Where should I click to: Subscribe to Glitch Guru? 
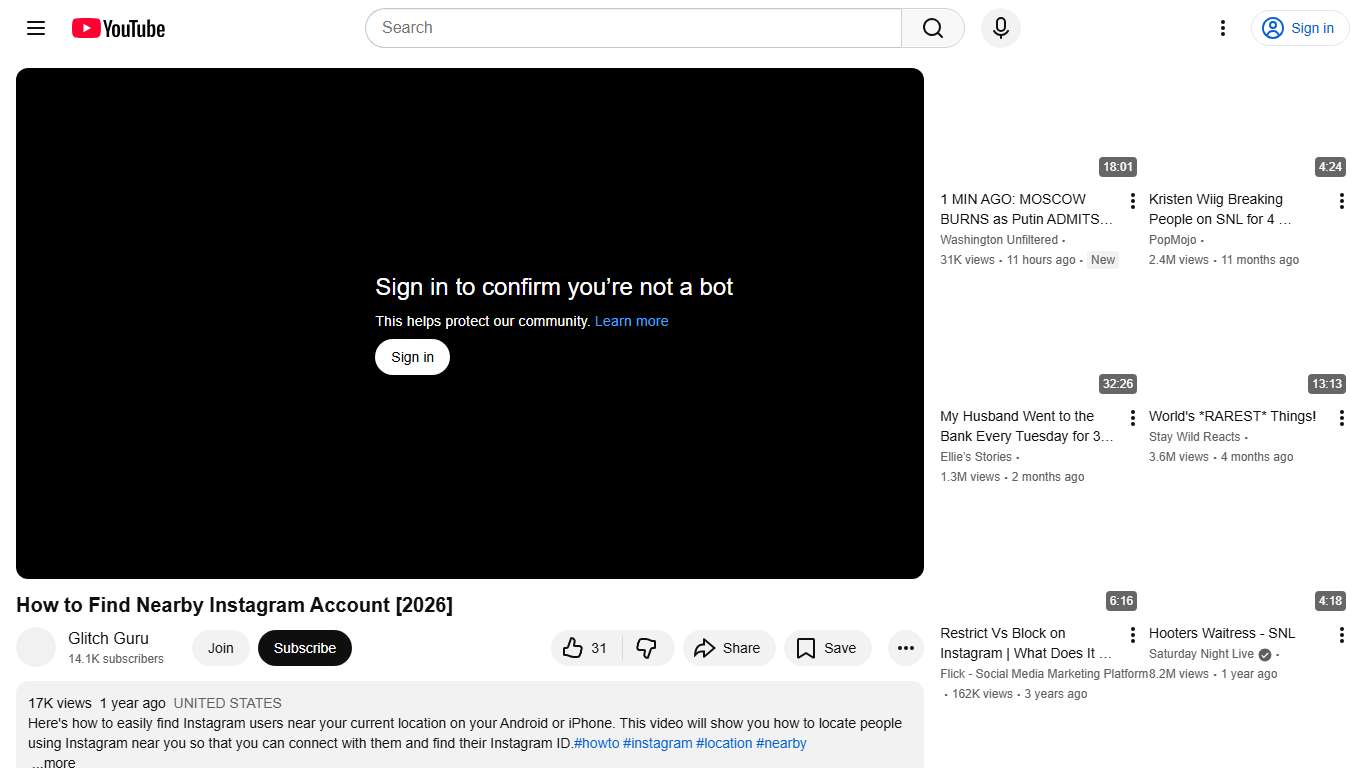tap(304, 648)
